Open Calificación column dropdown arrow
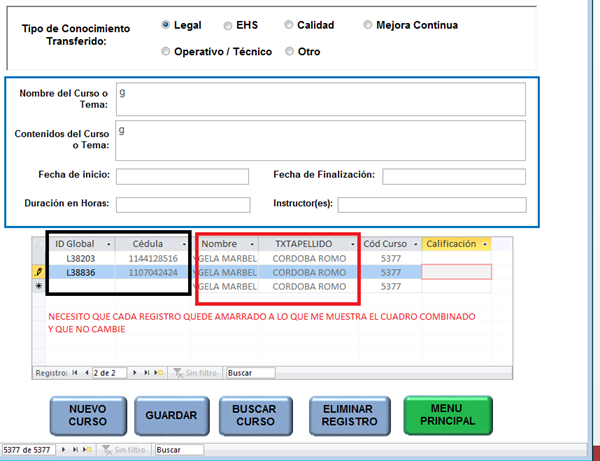 click(485, 244)
